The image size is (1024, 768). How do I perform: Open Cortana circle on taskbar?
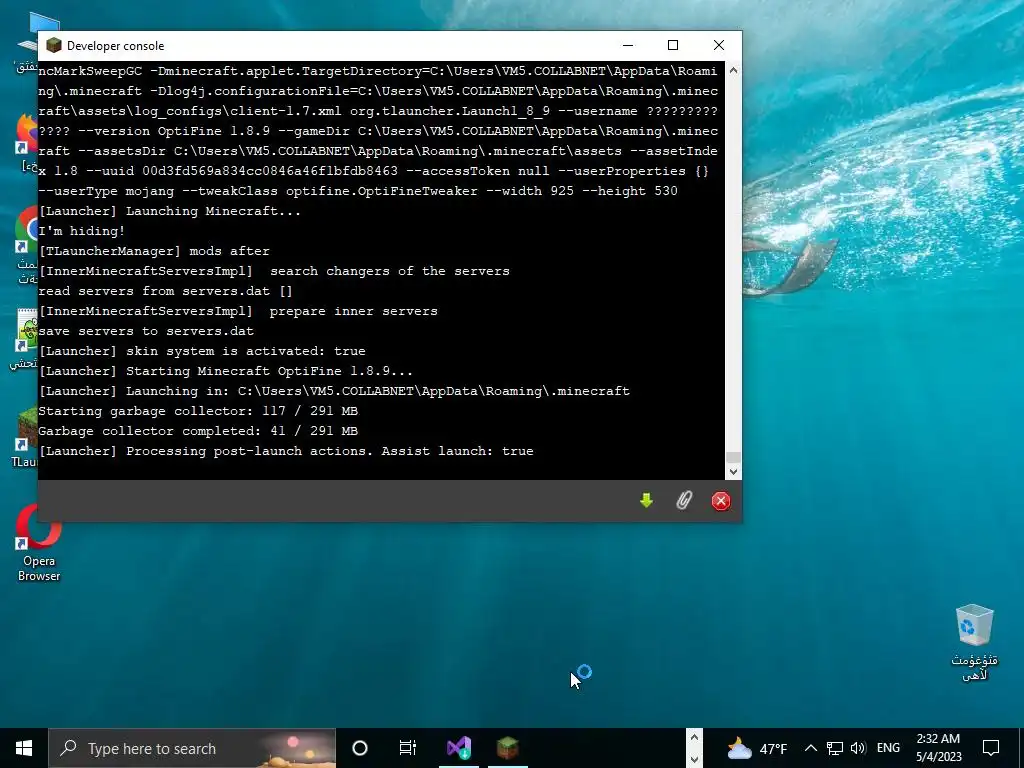tap(359, 748)
